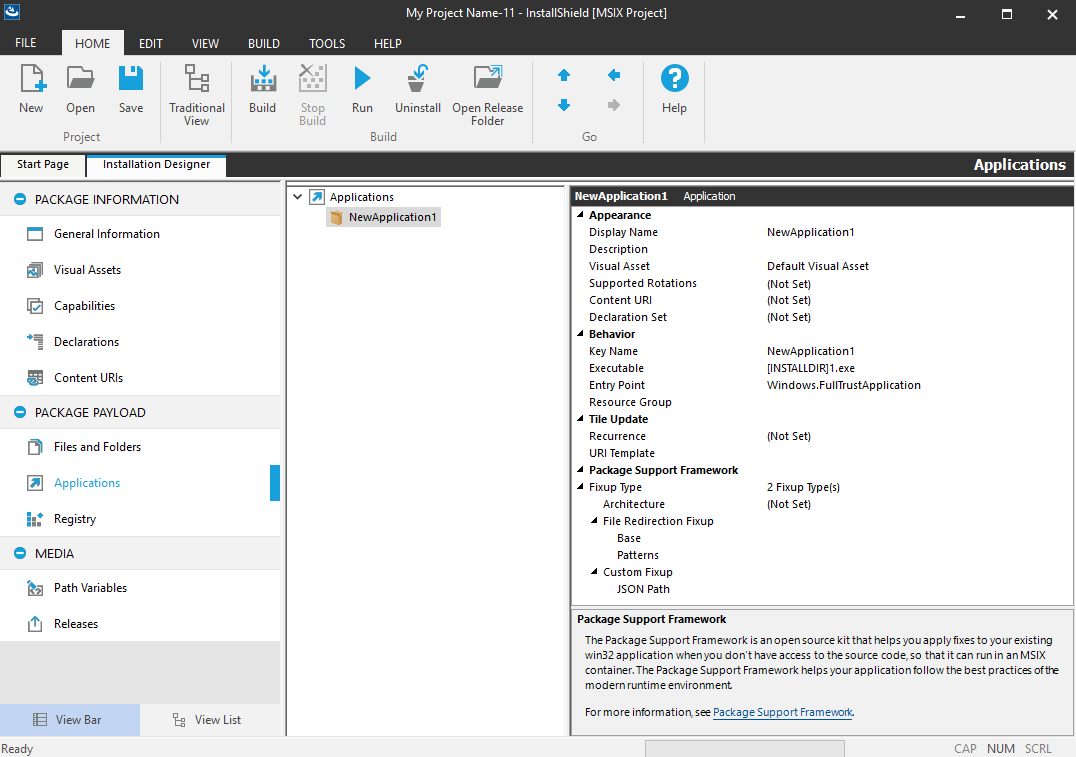This screenshot has width=1076, height=757.
Task: Open the Package Support Framework link
Action: (782, 712)
